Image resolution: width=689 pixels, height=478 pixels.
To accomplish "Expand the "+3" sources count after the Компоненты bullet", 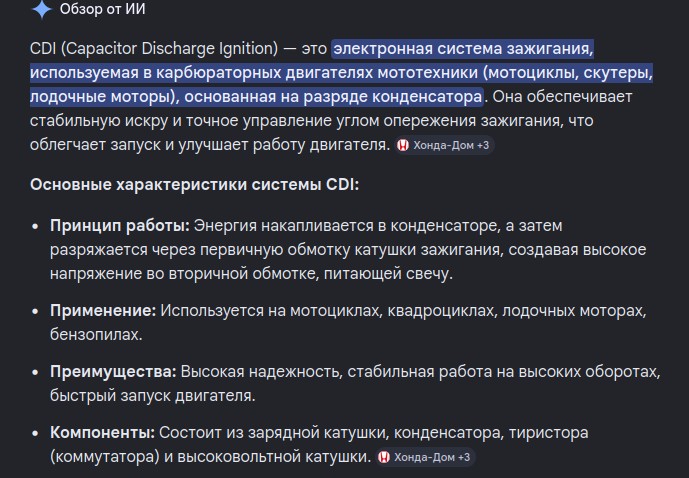I will [462, 458].
